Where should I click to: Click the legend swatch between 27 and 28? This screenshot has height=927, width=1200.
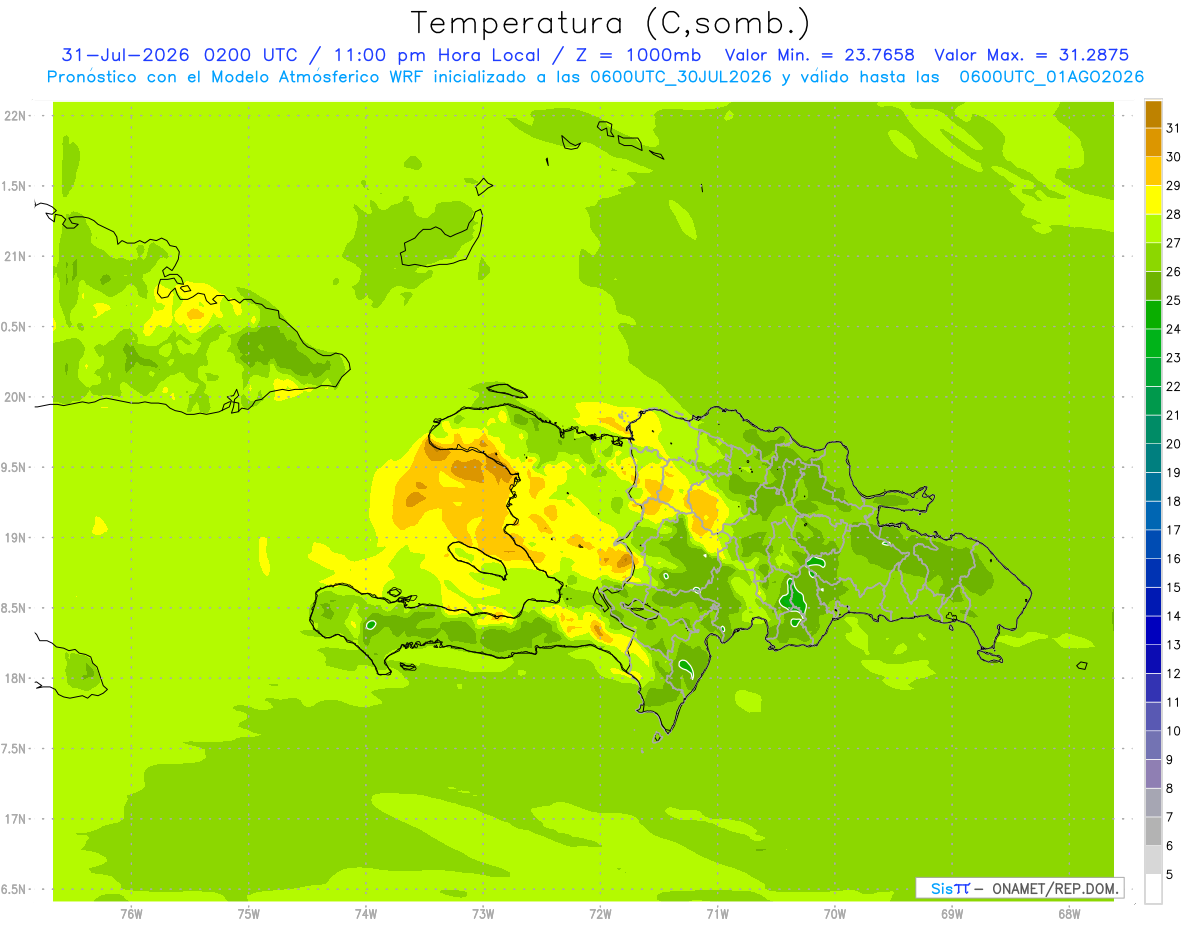(x=1153, y=229)
